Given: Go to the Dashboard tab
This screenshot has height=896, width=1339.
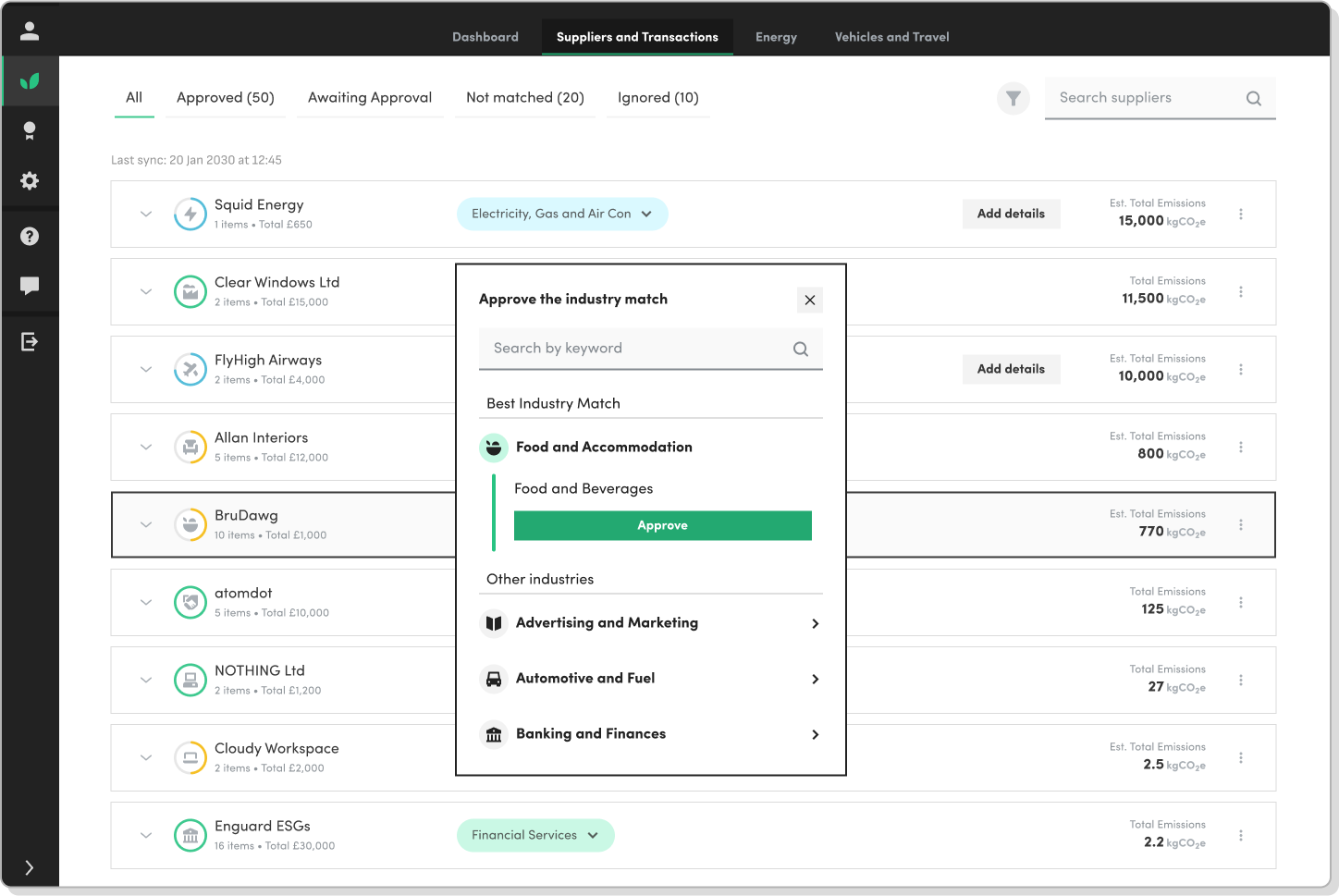Looking at the screenshot, I should [x=485, y=37].
